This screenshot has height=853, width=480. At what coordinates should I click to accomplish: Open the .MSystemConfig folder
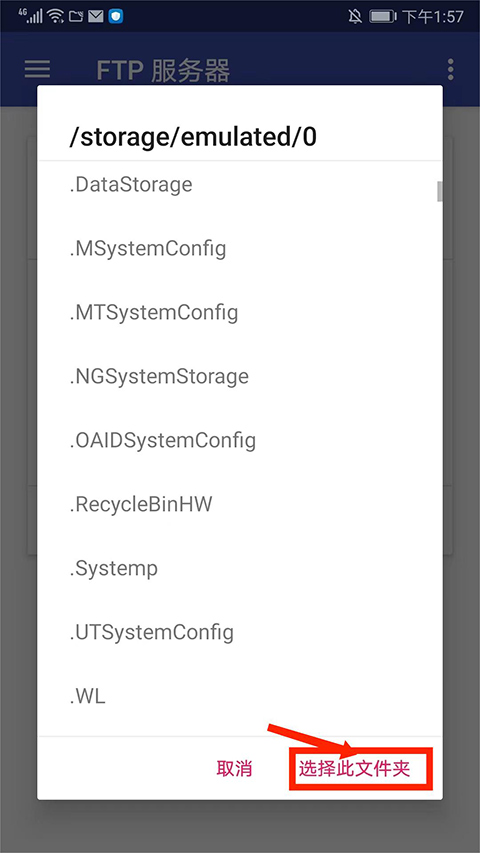[x=239, y=249]
